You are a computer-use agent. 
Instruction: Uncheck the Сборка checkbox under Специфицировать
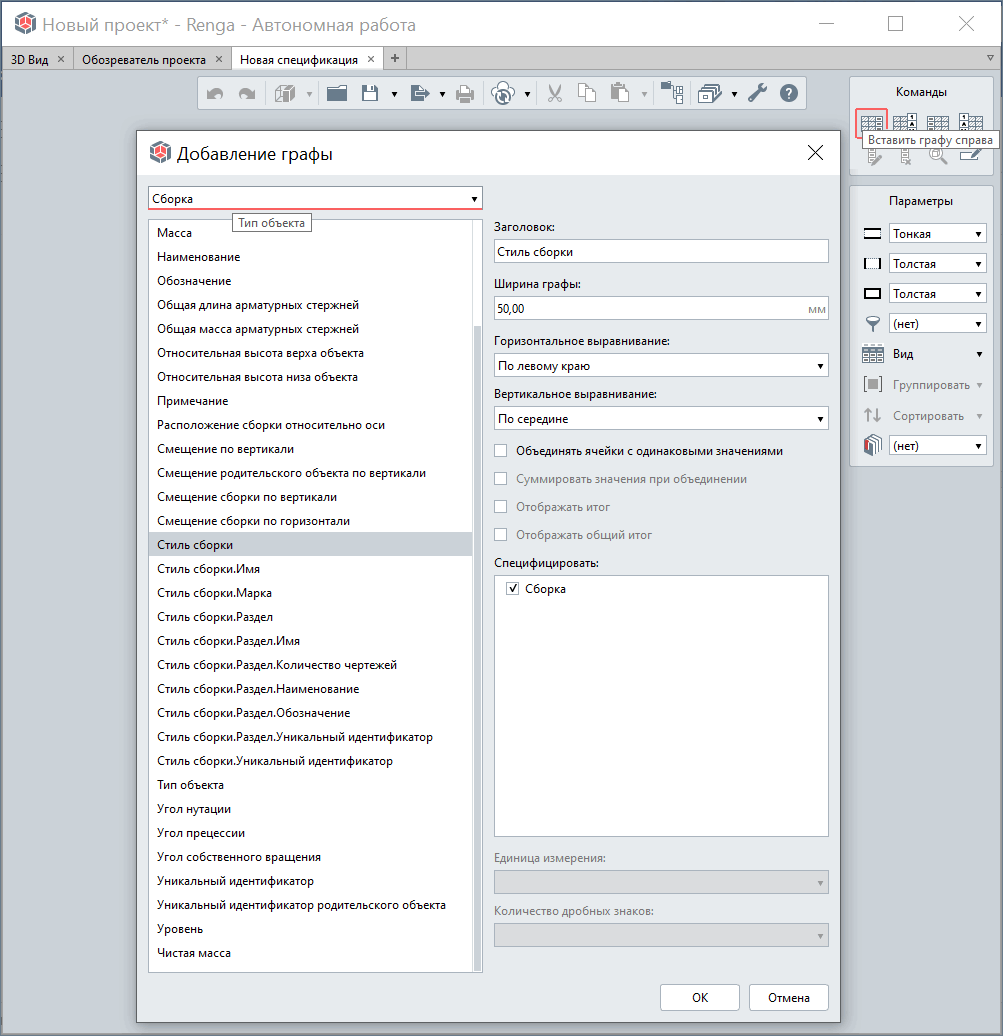pyautogui.click(x=513, y=589)
